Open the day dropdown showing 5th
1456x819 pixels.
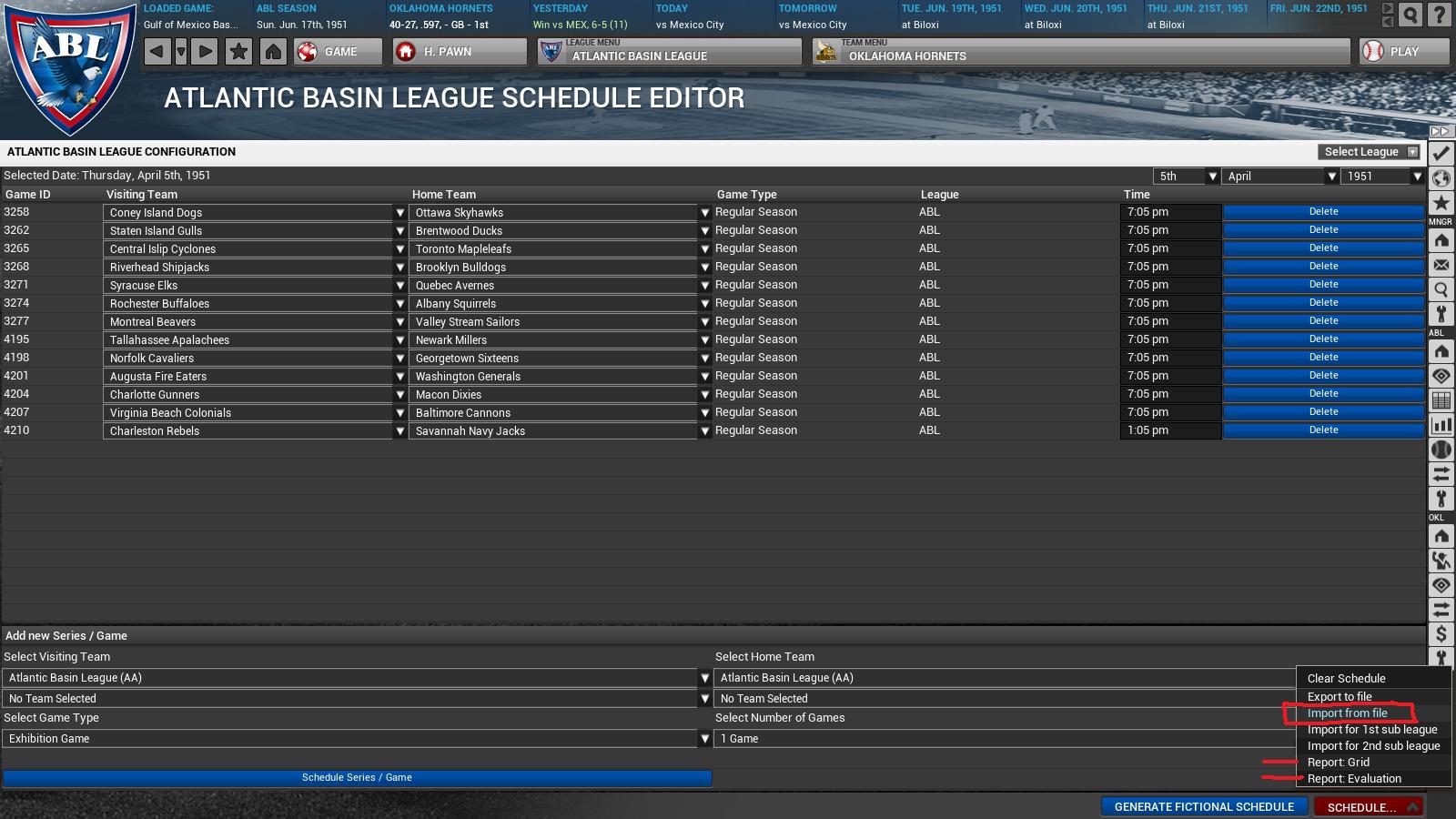click(1186, 177)
